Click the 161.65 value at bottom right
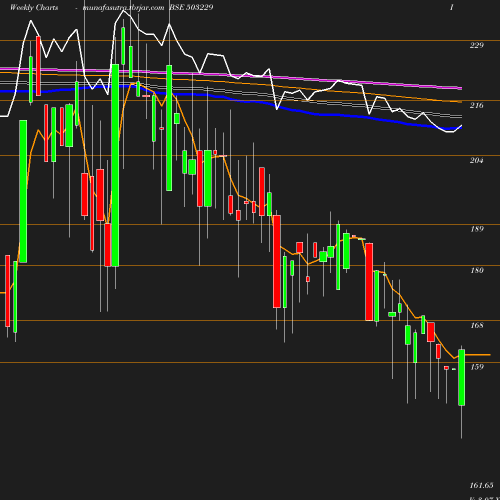Image resolution: width=500 pixels, height=500 pixels. click(481, 485)
